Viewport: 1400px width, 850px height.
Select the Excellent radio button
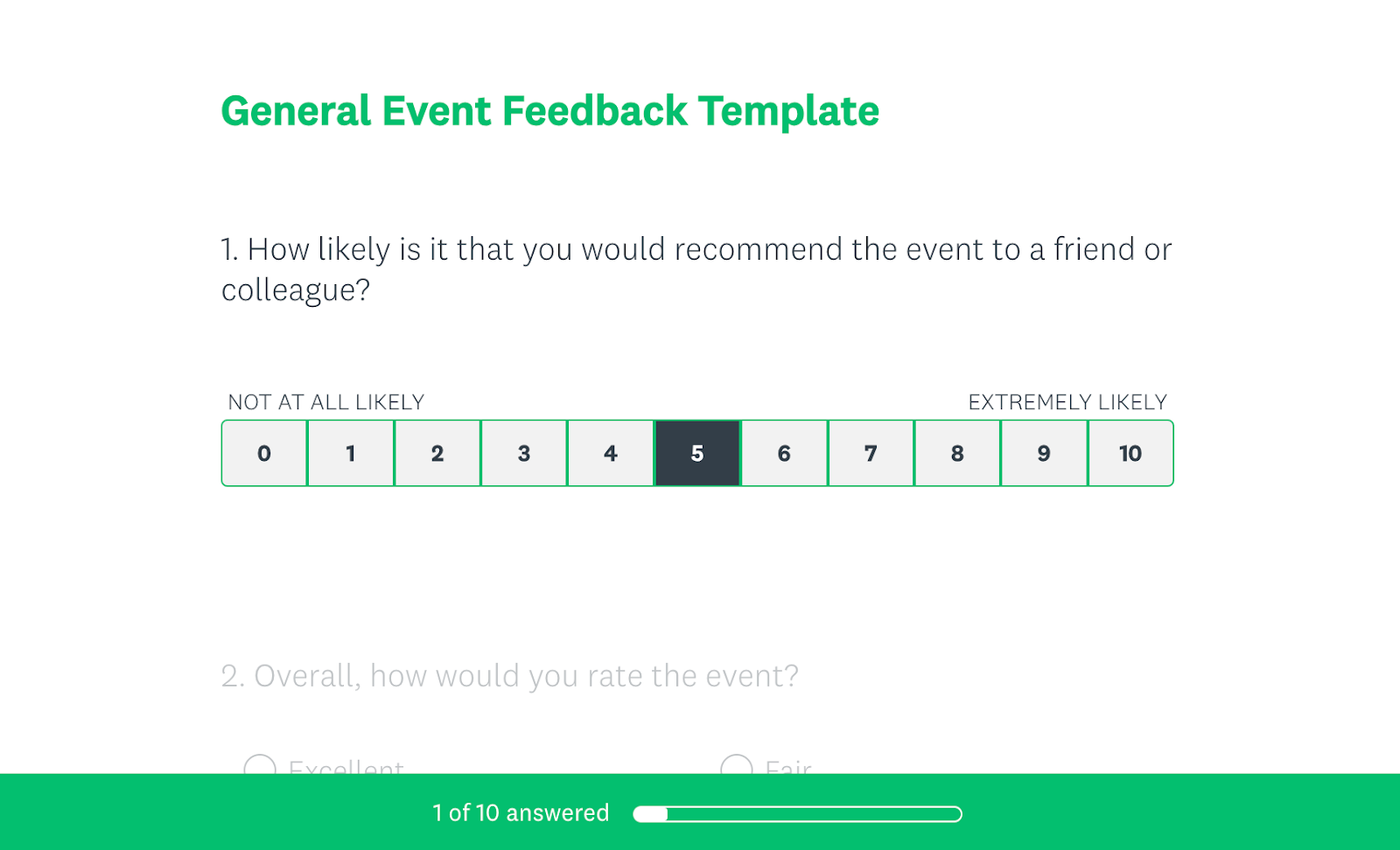point(260,768)
